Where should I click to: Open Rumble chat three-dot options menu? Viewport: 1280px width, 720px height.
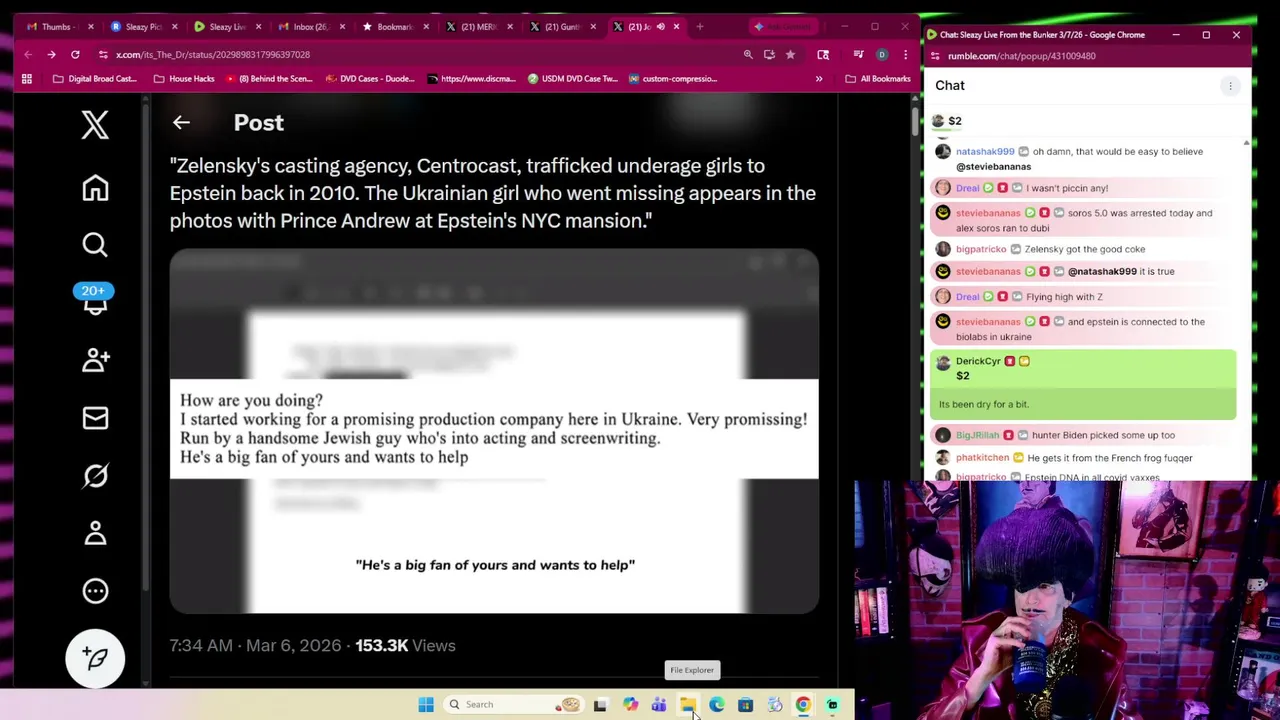point(1230,86)
